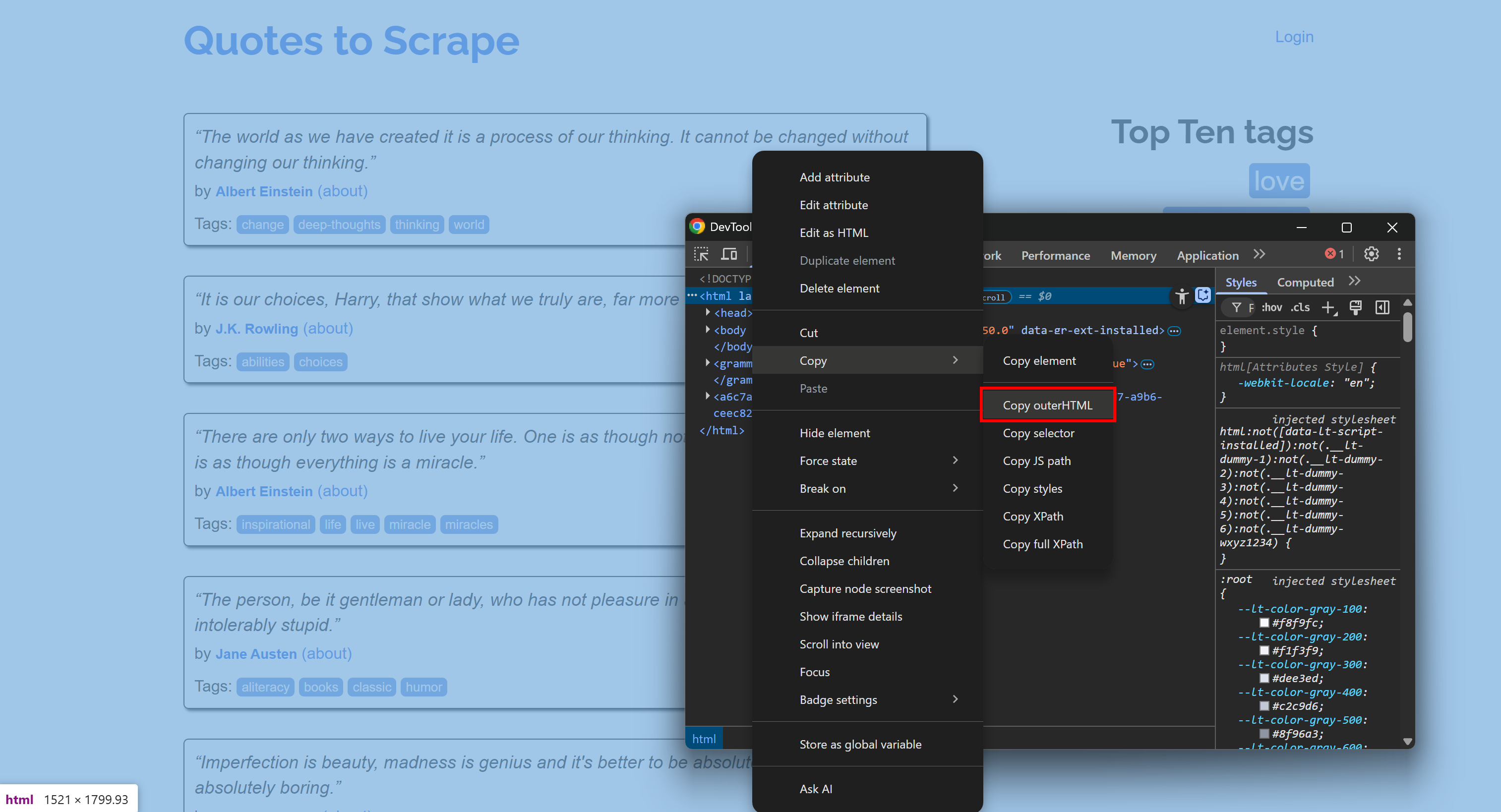Open the accessibility tree view icon

click(x=1181, y=296)
